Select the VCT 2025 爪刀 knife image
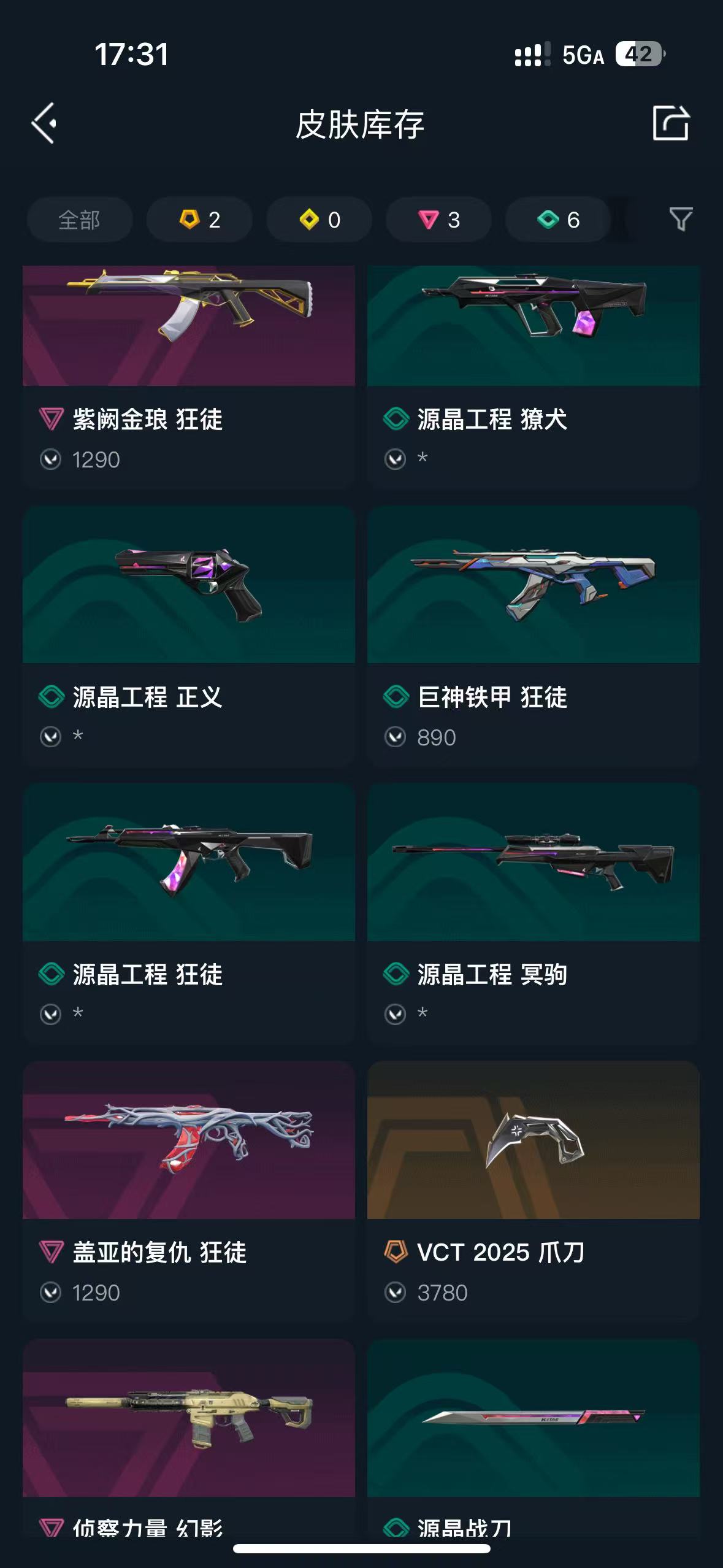The height and width of the screenshot is (1568, 723). point(534,1140)
